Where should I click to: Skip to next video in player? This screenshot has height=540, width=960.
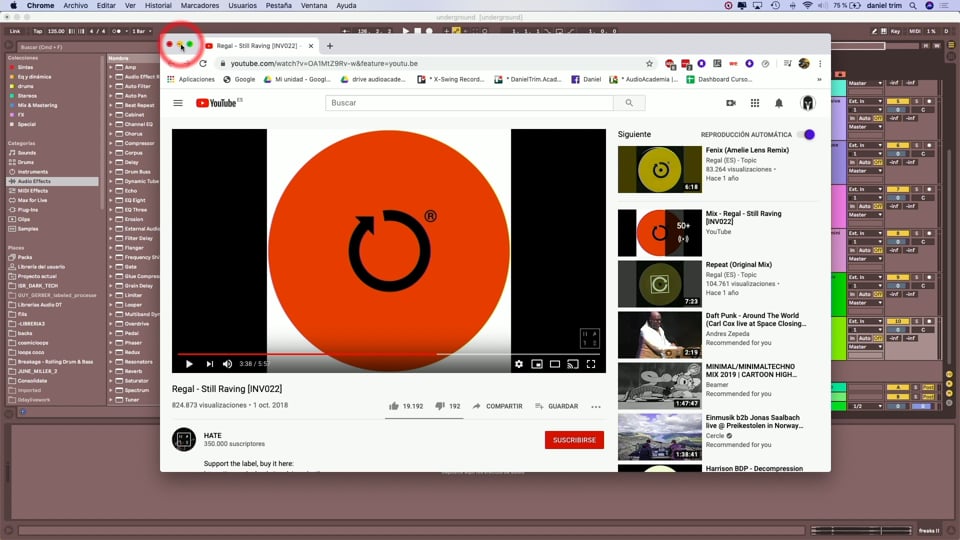[209, 364]
